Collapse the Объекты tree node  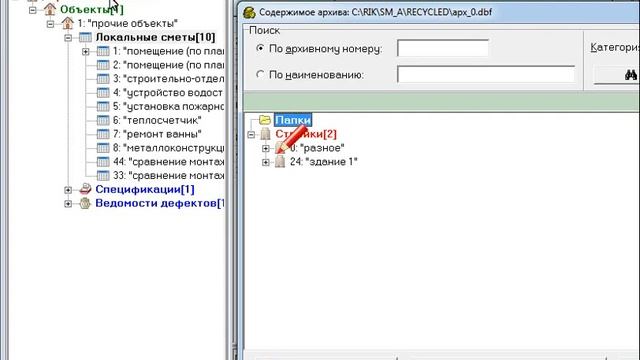pyautogui.click(x=33, y=10)
